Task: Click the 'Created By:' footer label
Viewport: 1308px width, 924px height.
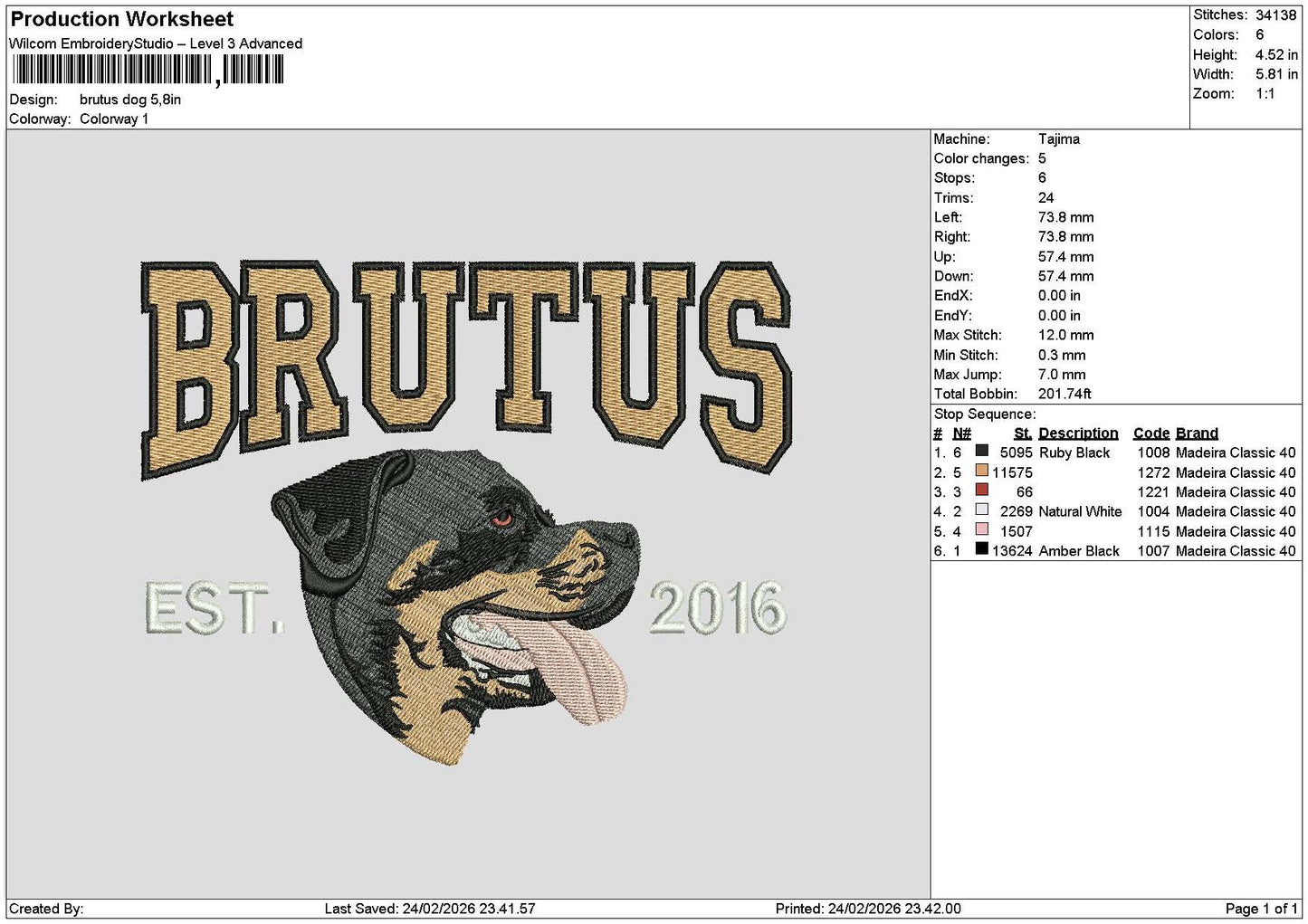Action: 46,909
